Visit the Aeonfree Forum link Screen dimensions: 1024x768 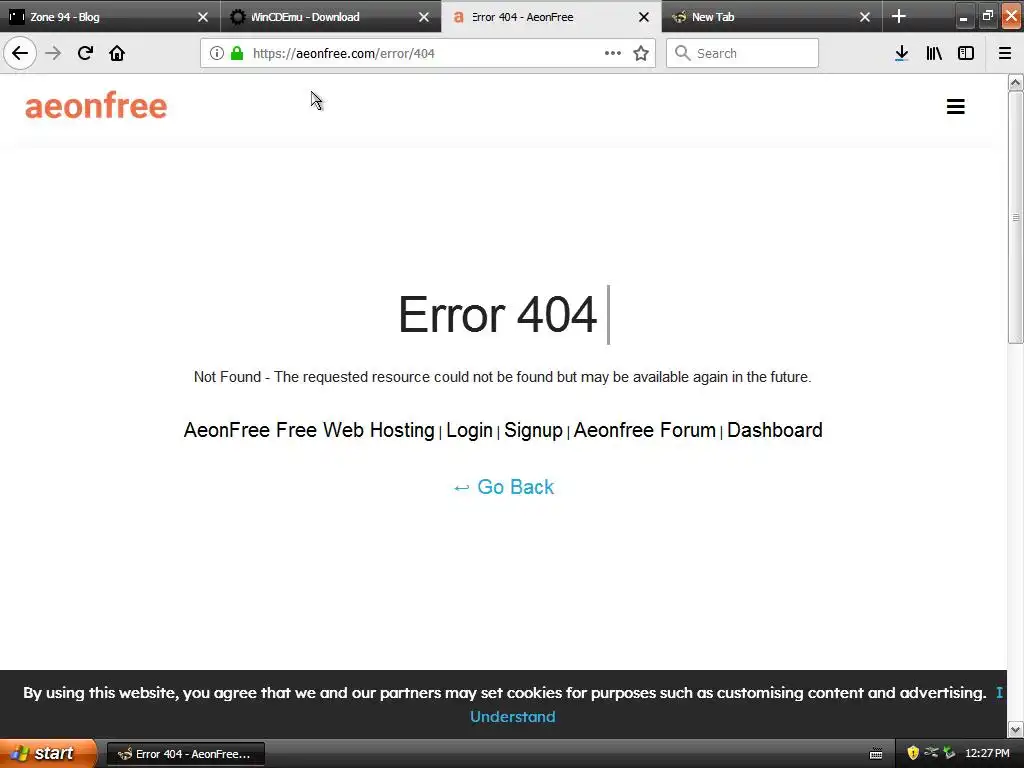point(645,430)
